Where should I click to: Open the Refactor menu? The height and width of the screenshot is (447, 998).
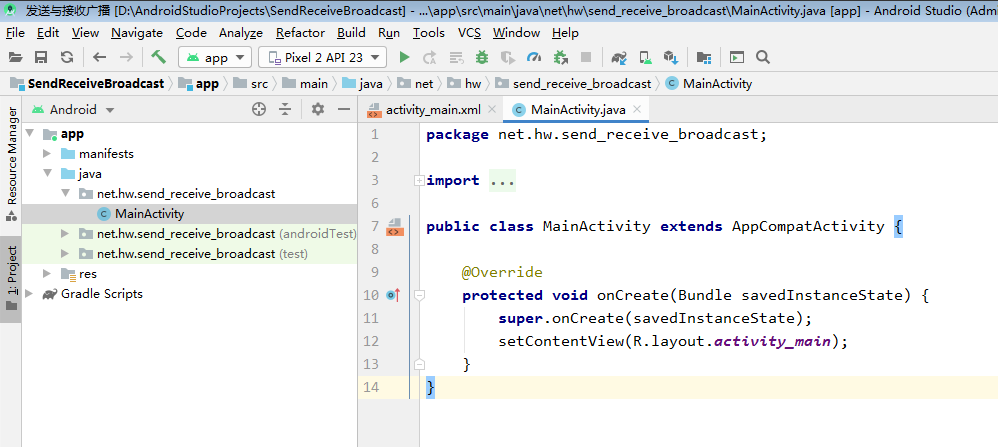click(x=300, y=32)
